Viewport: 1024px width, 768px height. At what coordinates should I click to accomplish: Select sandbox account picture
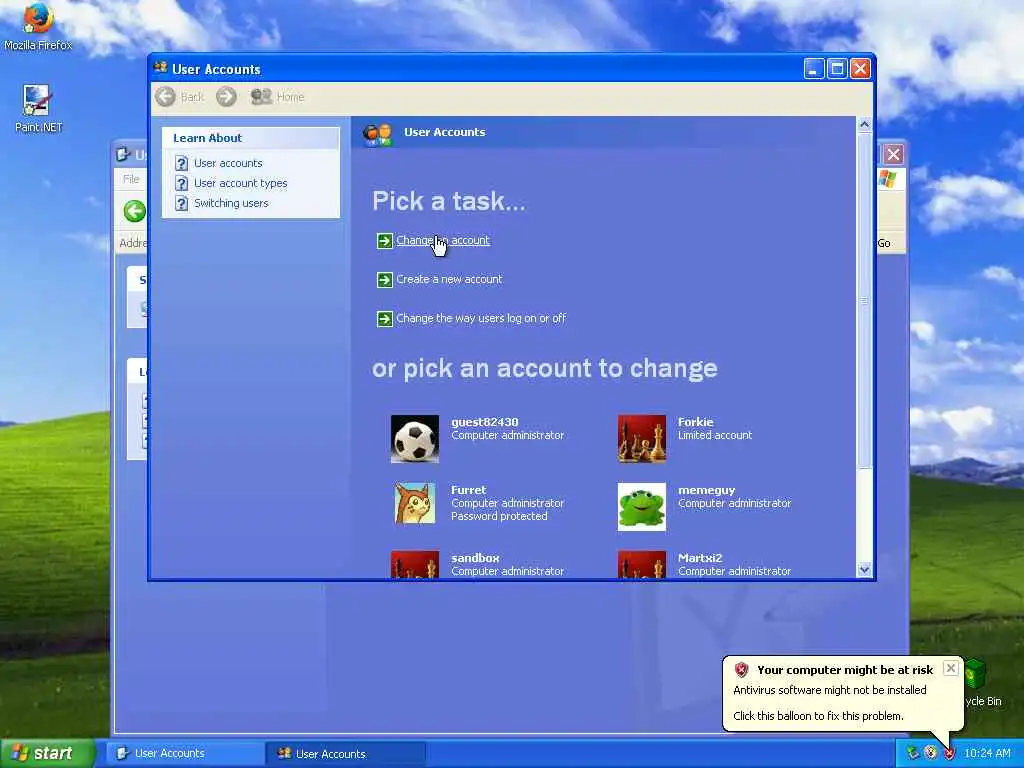[415, 564]
